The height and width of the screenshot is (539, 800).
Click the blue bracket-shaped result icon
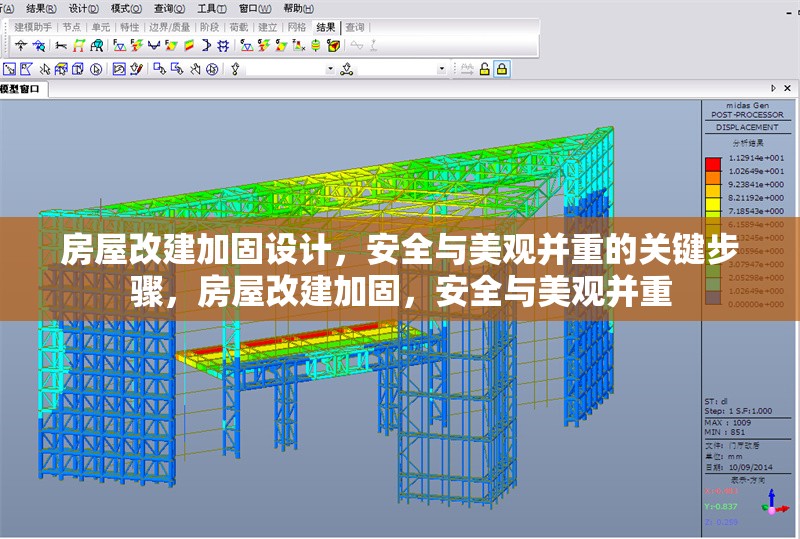point(206,45)
